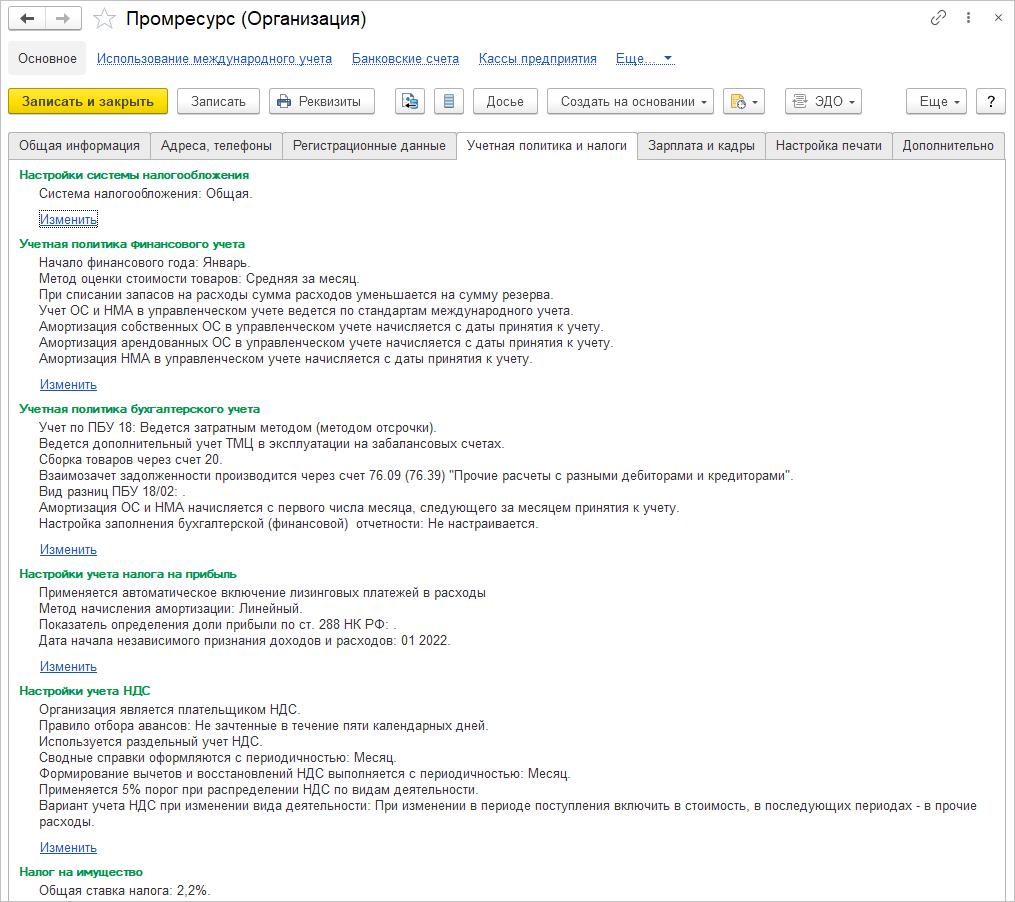The image size is (1015, 902).
Task: Select the Адреса, телефоны tab
Action: click(x=216, y=146)
